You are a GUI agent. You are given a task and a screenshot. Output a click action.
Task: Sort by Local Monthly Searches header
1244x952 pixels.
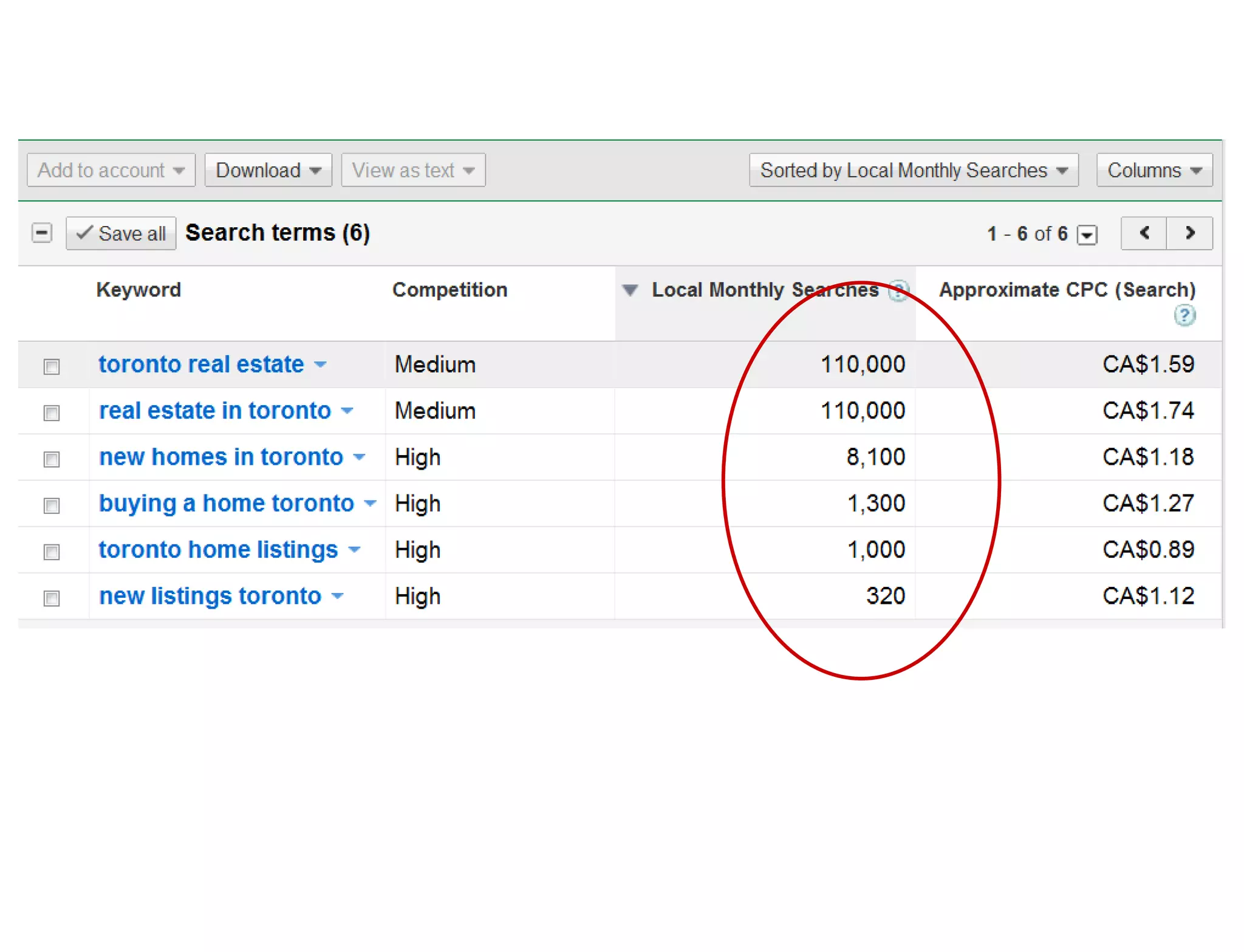pyautogui.click(x=765, y=290)
